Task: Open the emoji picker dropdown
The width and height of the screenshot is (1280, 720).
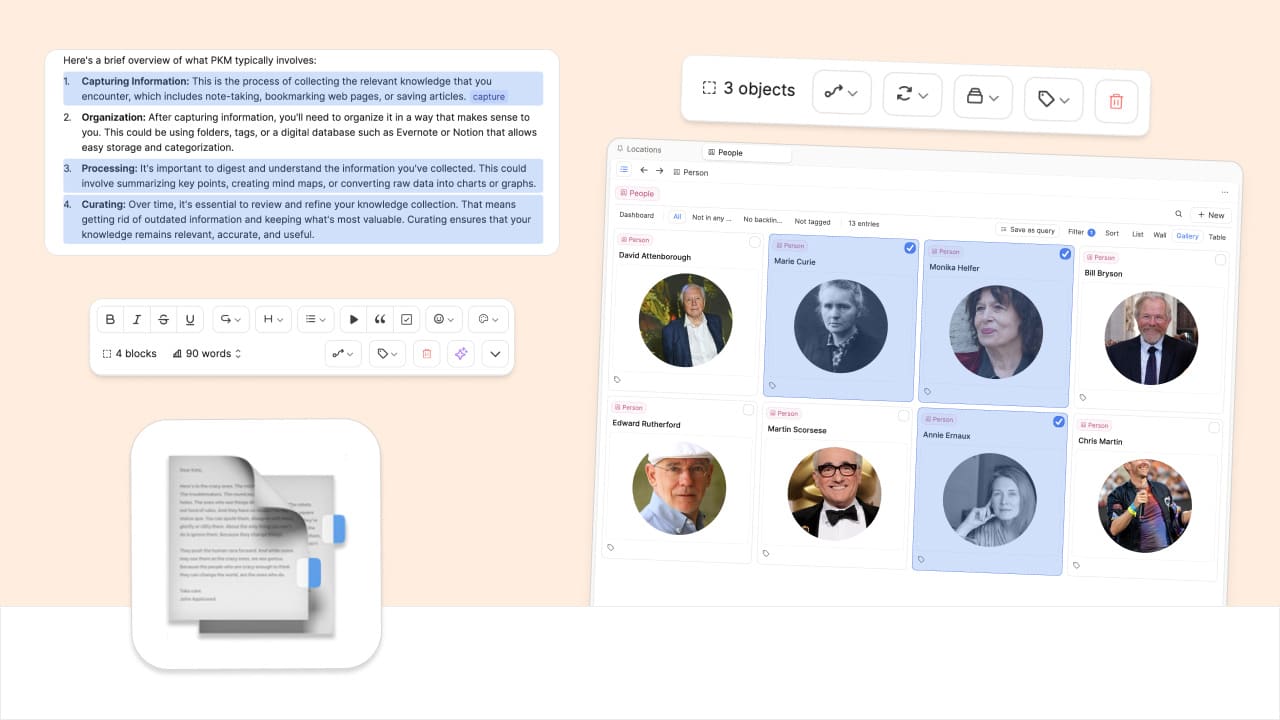Action: click(x=443, y=319)
